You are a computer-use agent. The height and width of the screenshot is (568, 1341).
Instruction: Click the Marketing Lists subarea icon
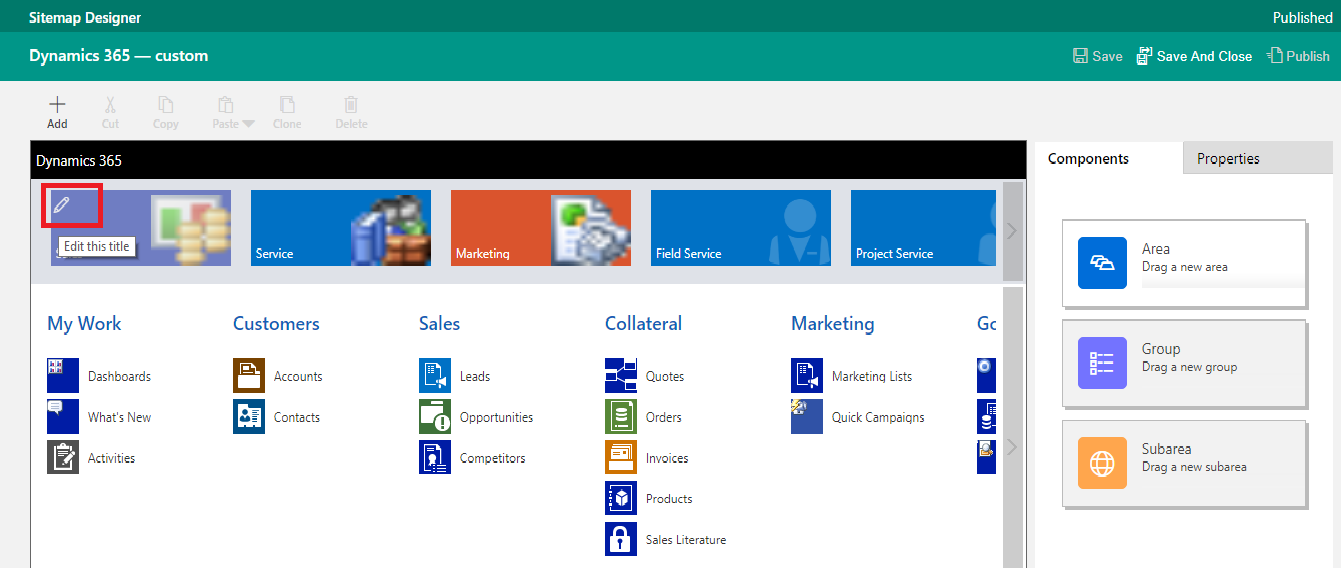click(x=807, y=376)
